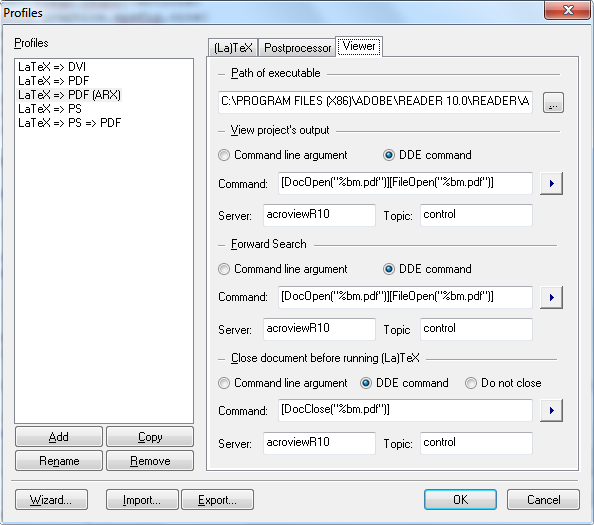
Task: Click the browse button for executable path
Action: click(x=553, y=102)
